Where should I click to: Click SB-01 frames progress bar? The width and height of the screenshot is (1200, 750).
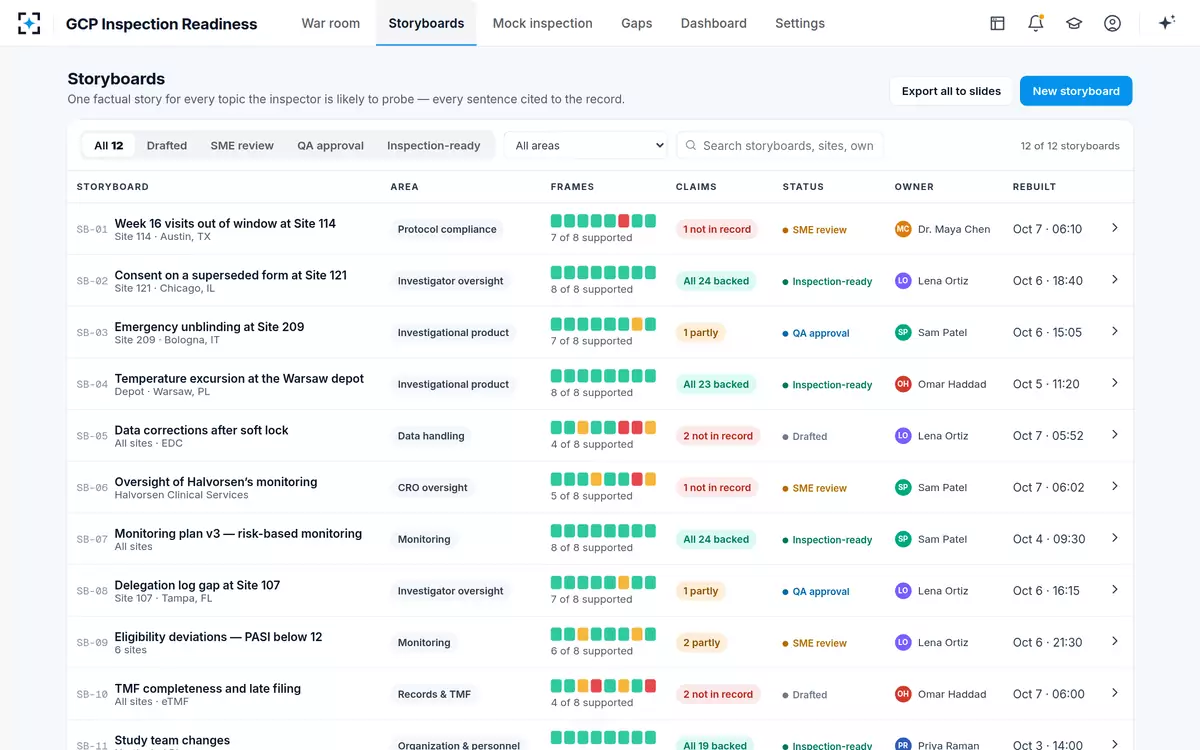(603, 221)
